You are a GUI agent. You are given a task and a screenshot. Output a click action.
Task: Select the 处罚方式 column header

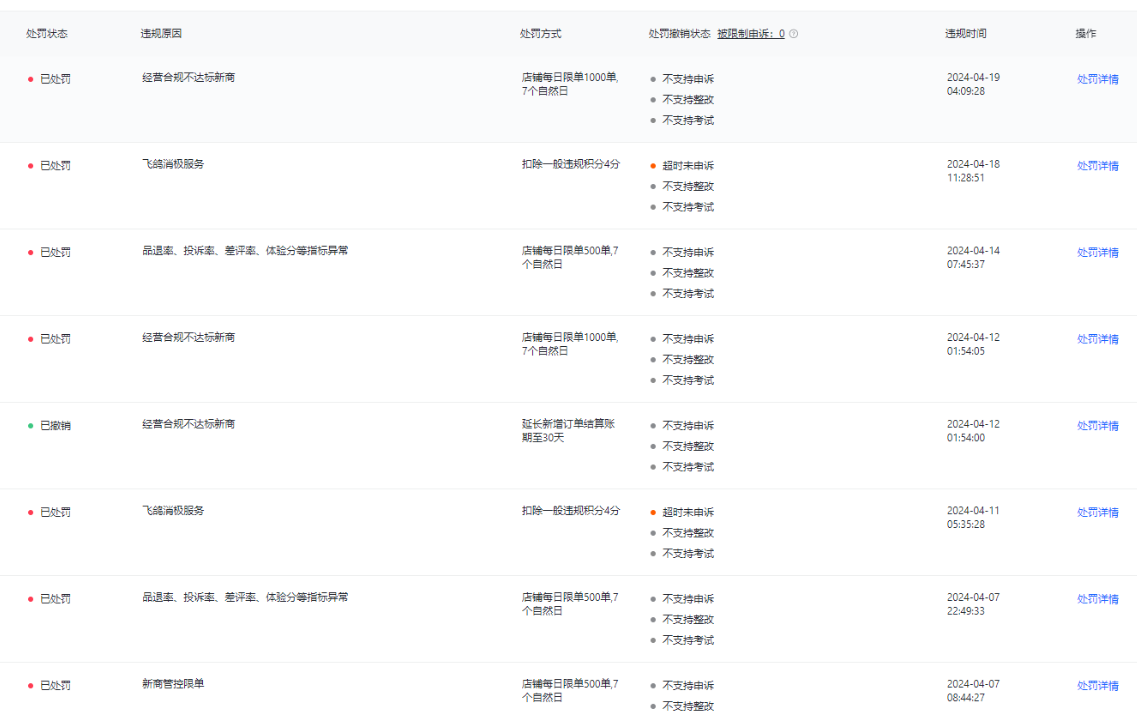coord(540,34)
